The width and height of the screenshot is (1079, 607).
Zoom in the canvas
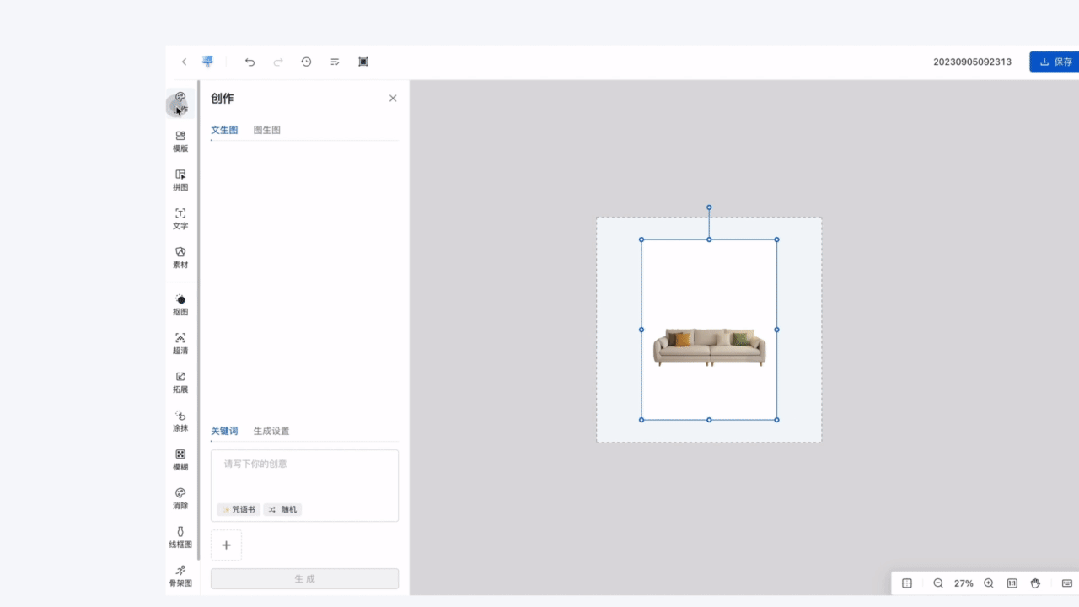pos(989,583)
